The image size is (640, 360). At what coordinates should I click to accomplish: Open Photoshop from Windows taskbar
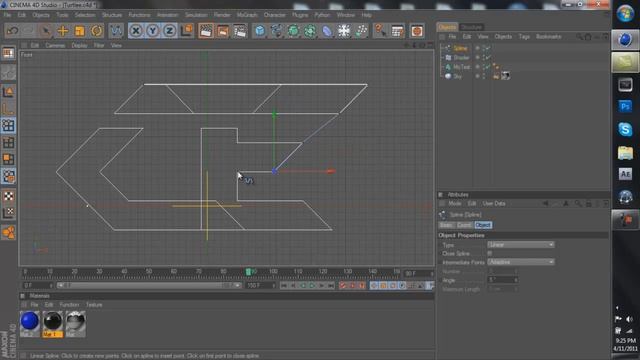pyautogui.click(x=625, y=107)
